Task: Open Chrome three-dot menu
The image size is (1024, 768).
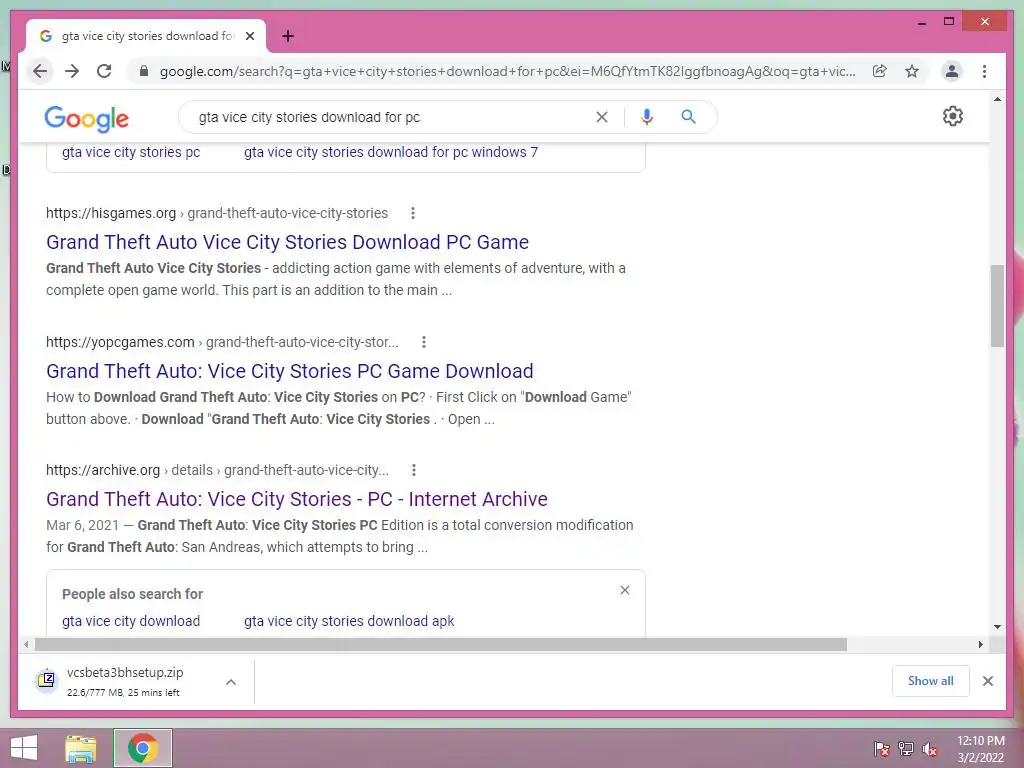Action: click(984, 71)
